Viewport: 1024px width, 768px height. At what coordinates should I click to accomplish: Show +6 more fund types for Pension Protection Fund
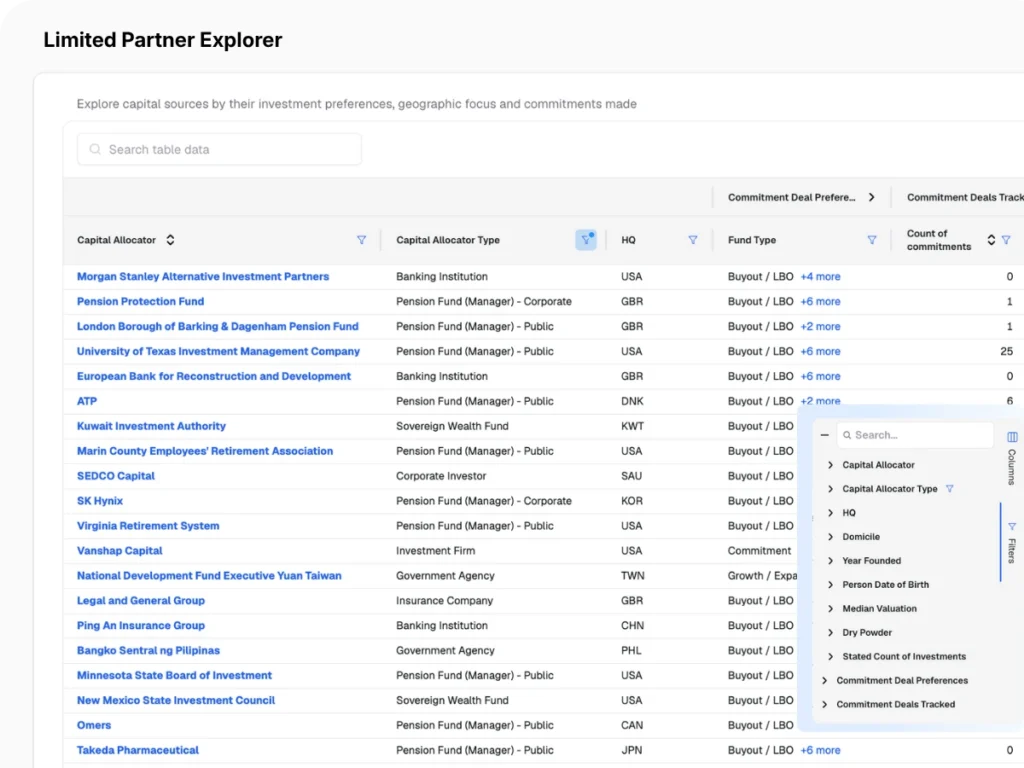coord(820,301)
